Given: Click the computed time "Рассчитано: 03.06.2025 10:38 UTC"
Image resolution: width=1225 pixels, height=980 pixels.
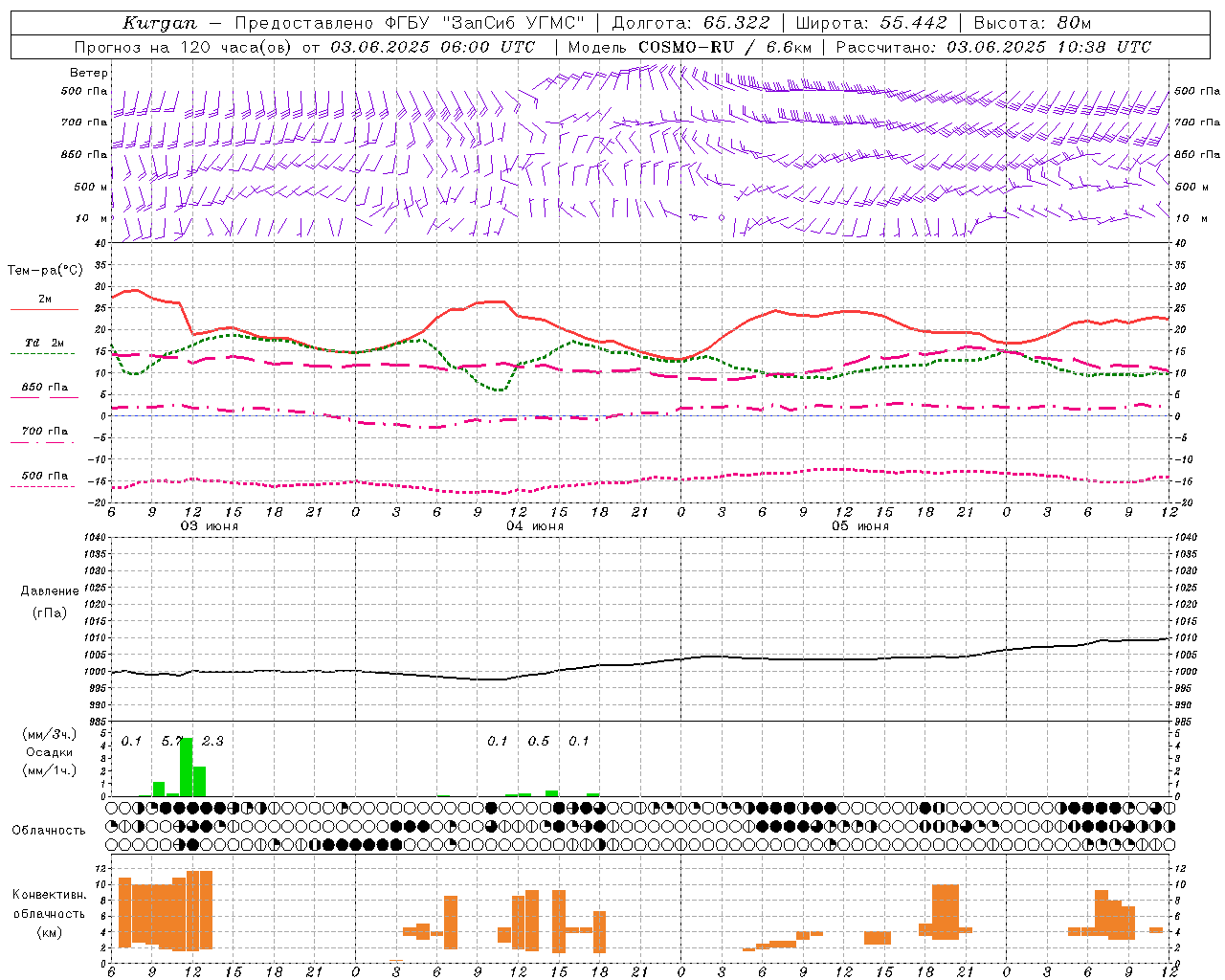Looking at the screenshot, I should pyautogui.click(x=992, y=47).
